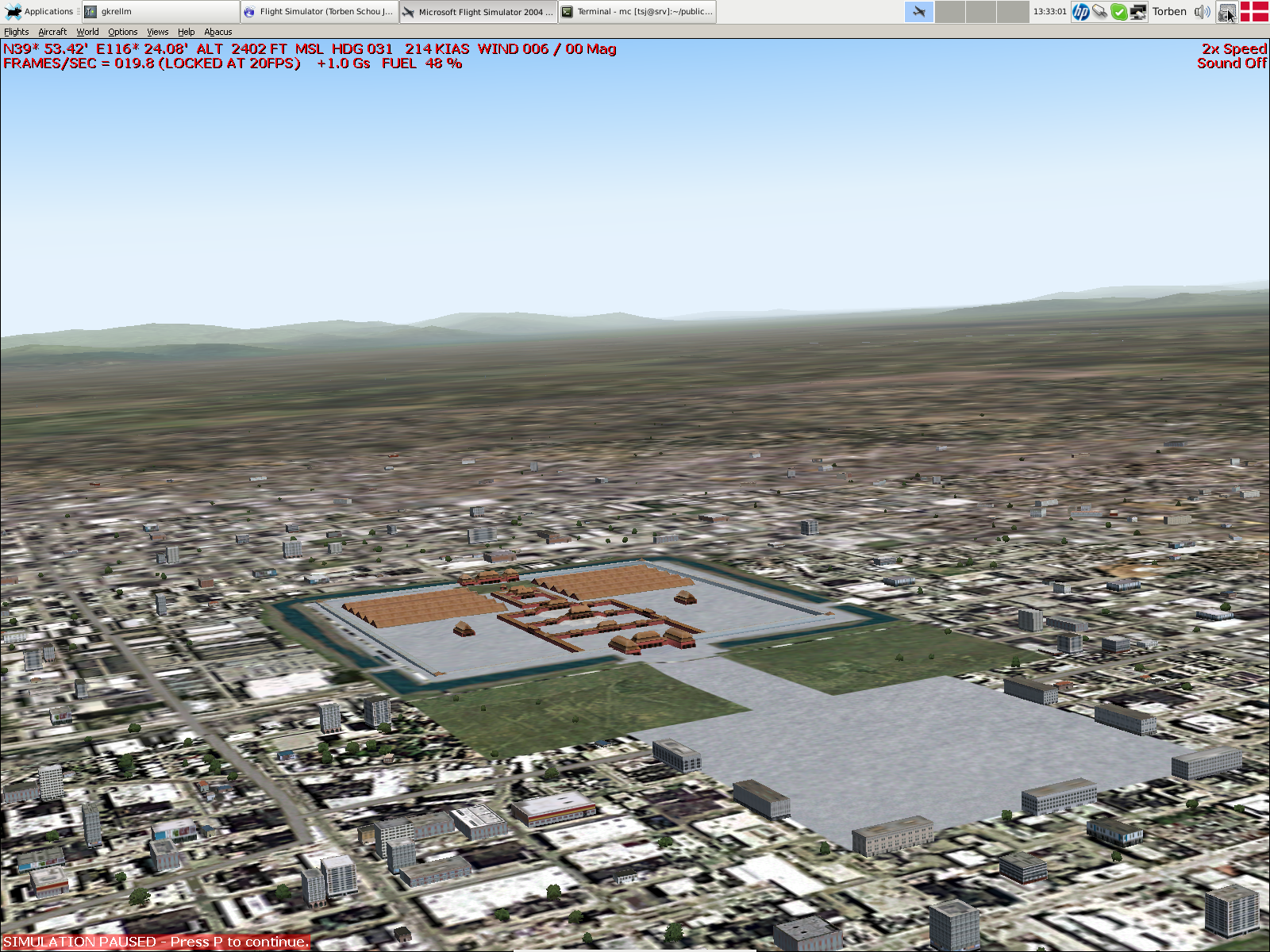Click the HP tray icon
Screen dimensions: 1270x952
coord(1080,11)
